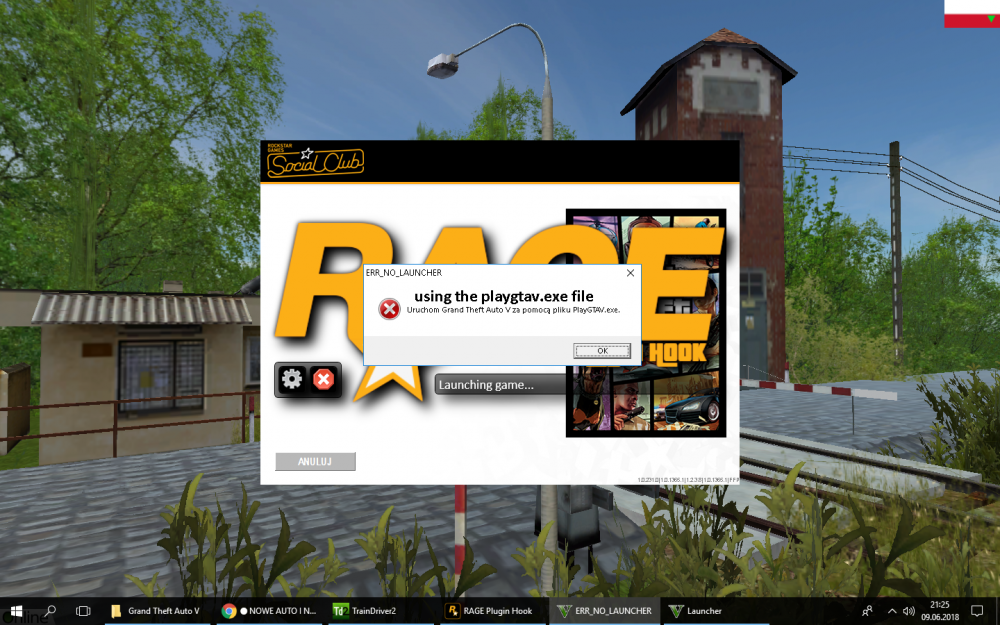
Task: Open the Windows Start menu
Action: (16, 611)
